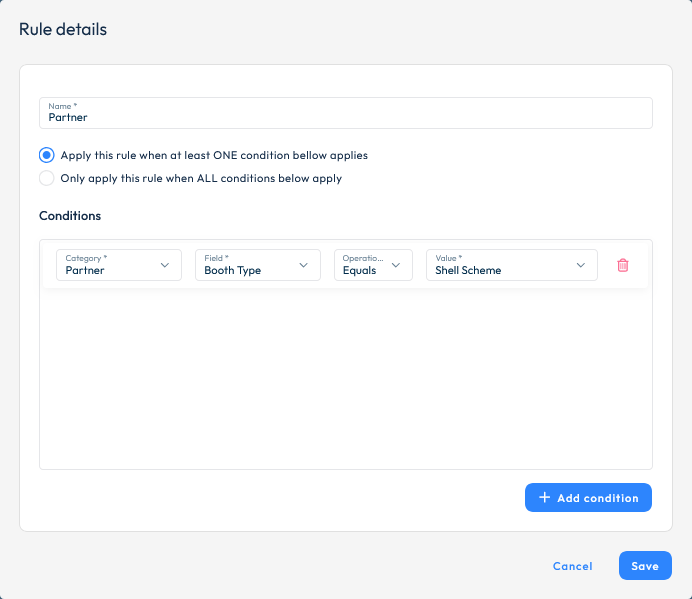Cancel the rule details dialog

572,566
